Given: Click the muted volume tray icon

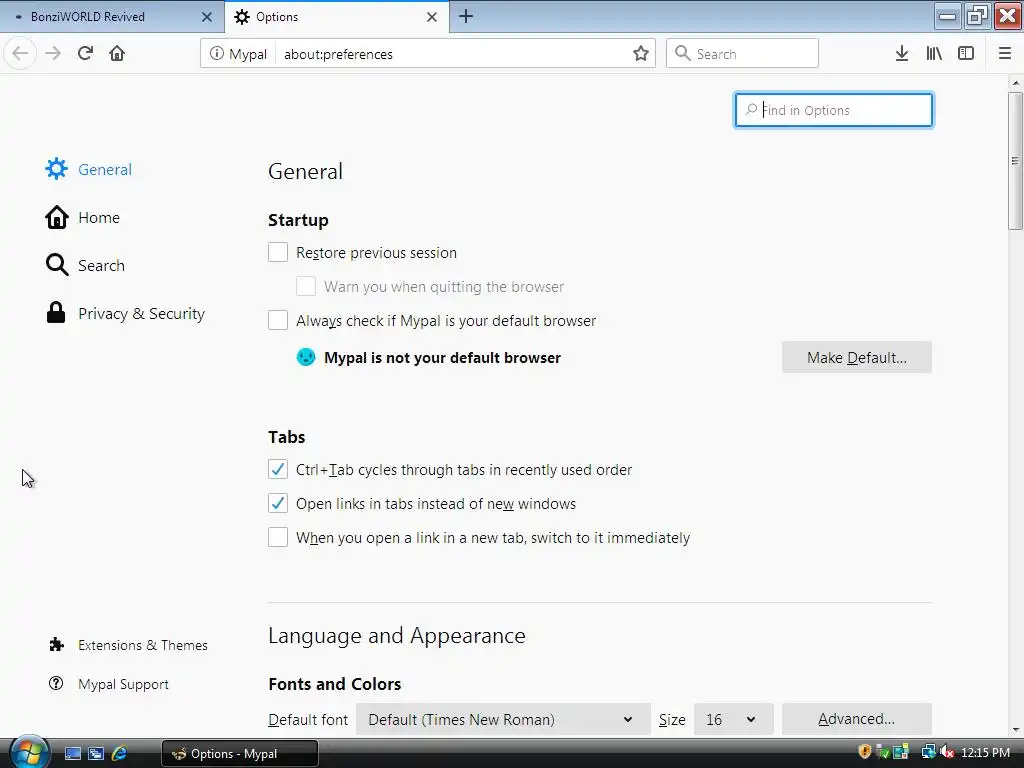Looking at the screenshot, I should coord(946,752).
